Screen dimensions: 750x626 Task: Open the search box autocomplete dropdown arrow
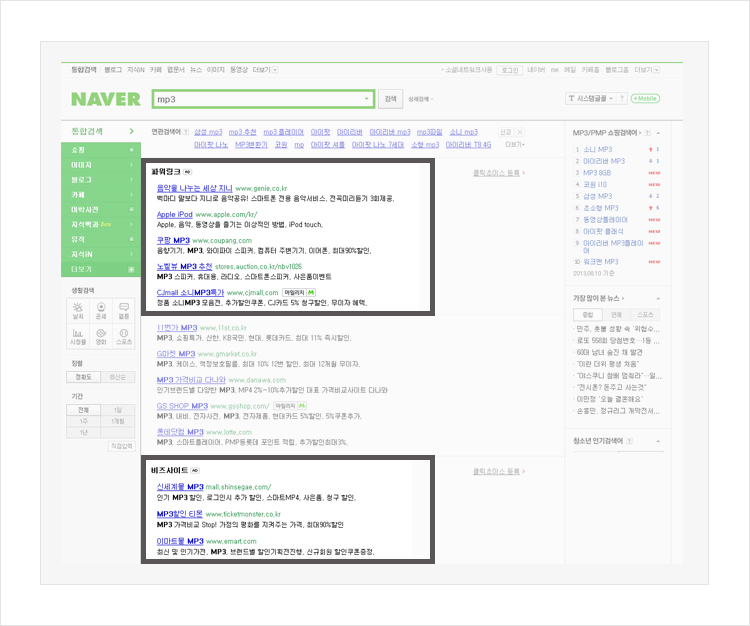[367, 99]
